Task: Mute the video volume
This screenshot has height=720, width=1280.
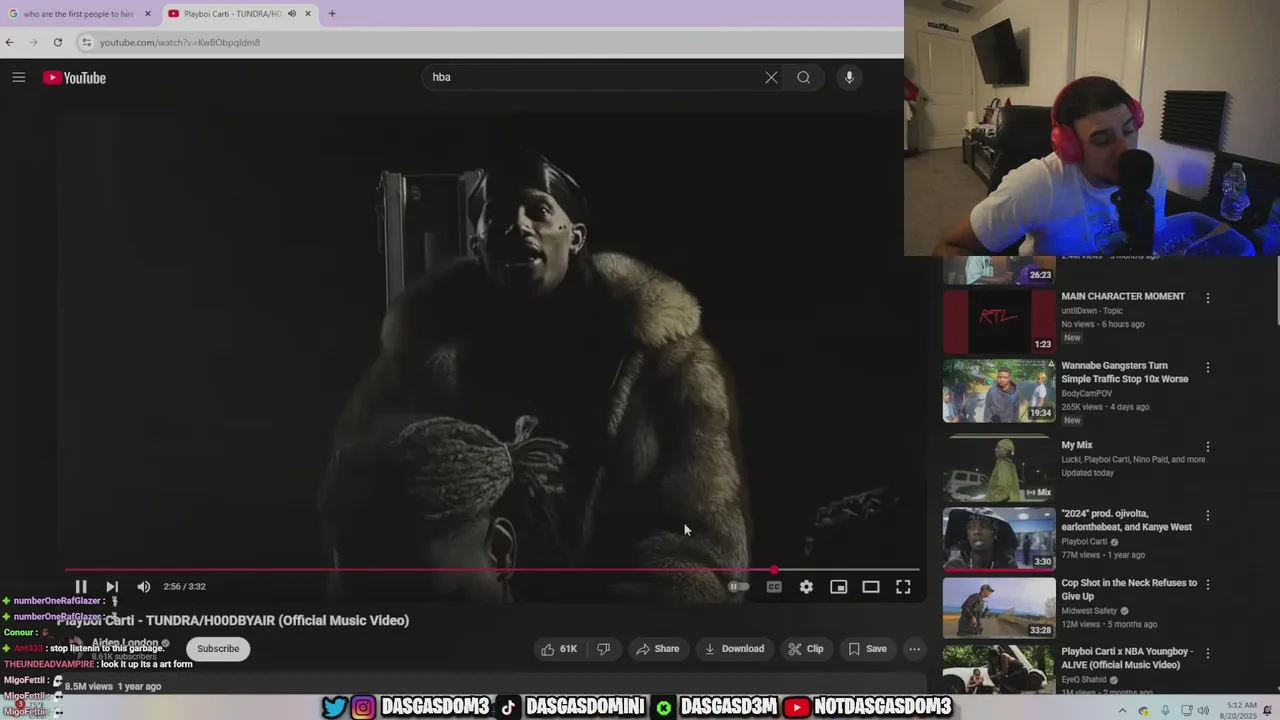Action: point(143,587)
